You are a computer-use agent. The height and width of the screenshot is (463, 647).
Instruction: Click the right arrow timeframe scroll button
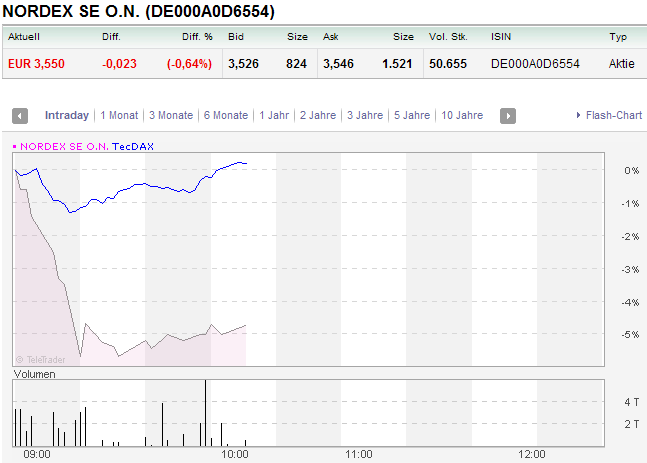point(508,116)
